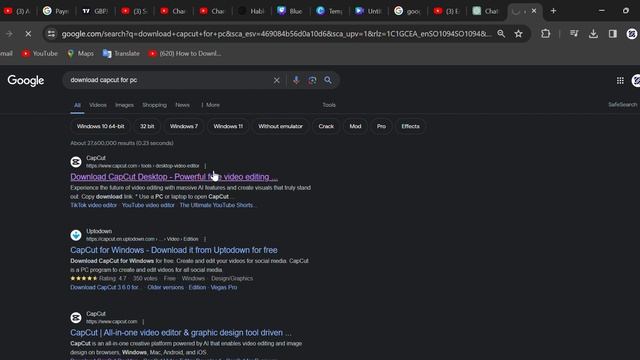Open the media control icon in toolbar
The width and height of the screenshot is (640, 360).
[x=574, y=34]
